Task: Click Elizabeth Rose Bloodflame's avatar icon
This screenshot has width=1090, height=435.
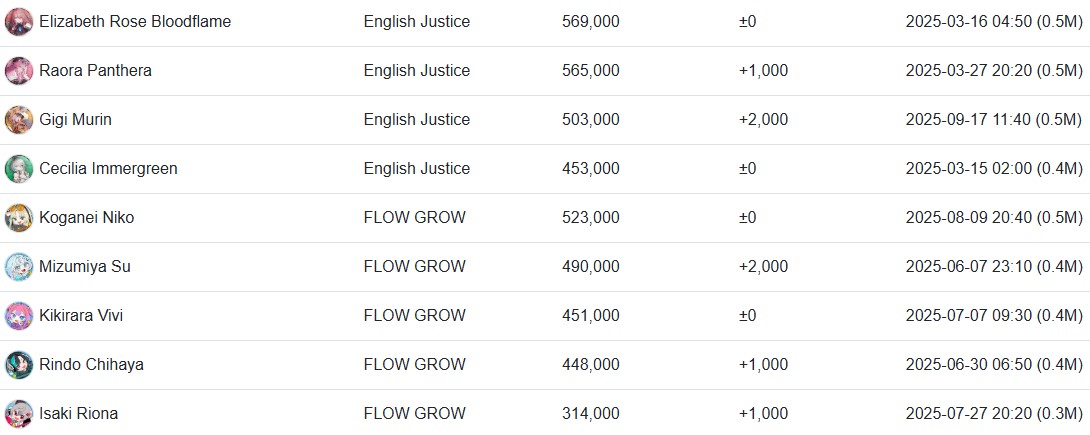Action: pyautogui.click(x=19, y=22)
